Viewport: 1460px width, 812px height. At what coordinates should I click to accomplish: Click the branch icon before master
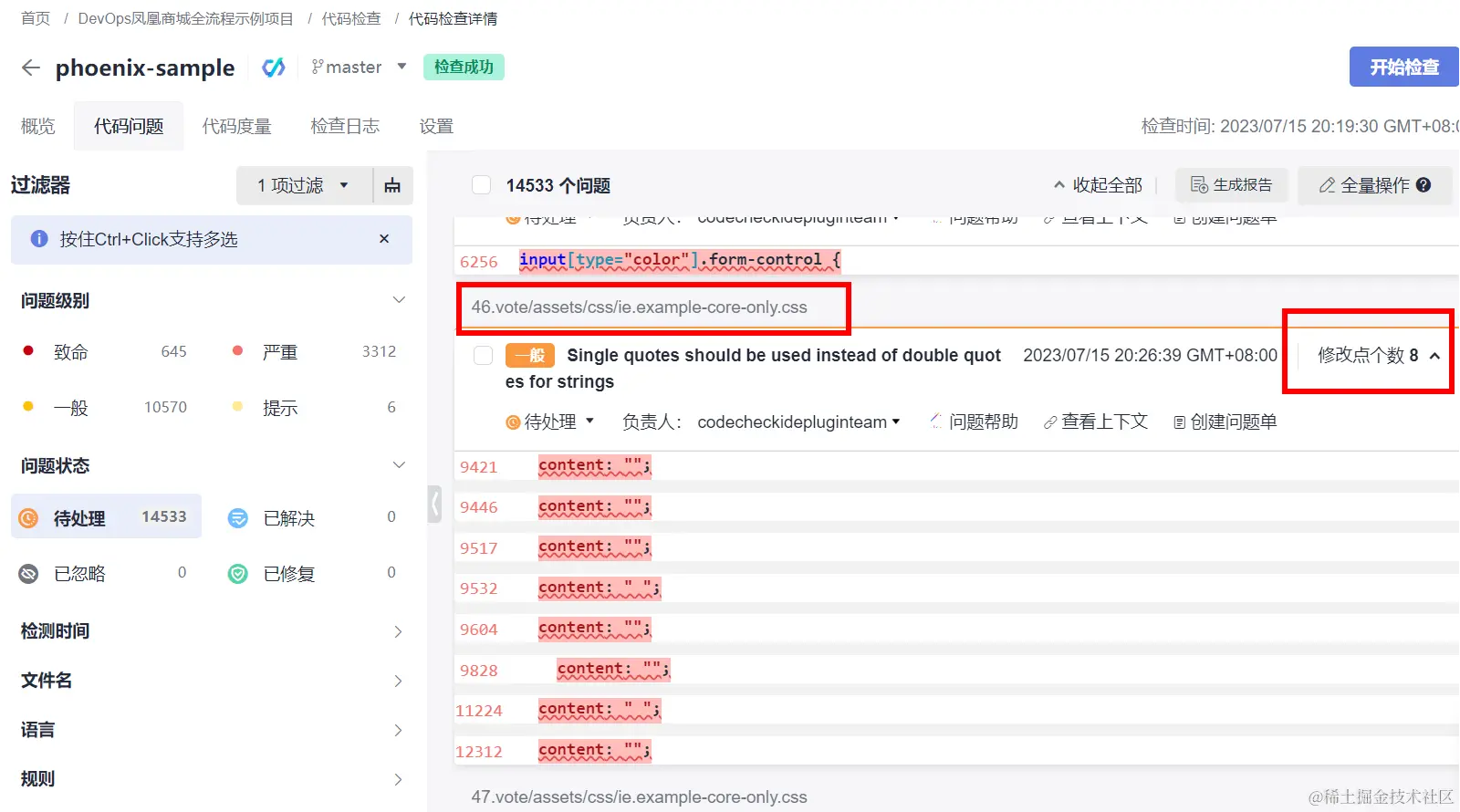point(318,67)
